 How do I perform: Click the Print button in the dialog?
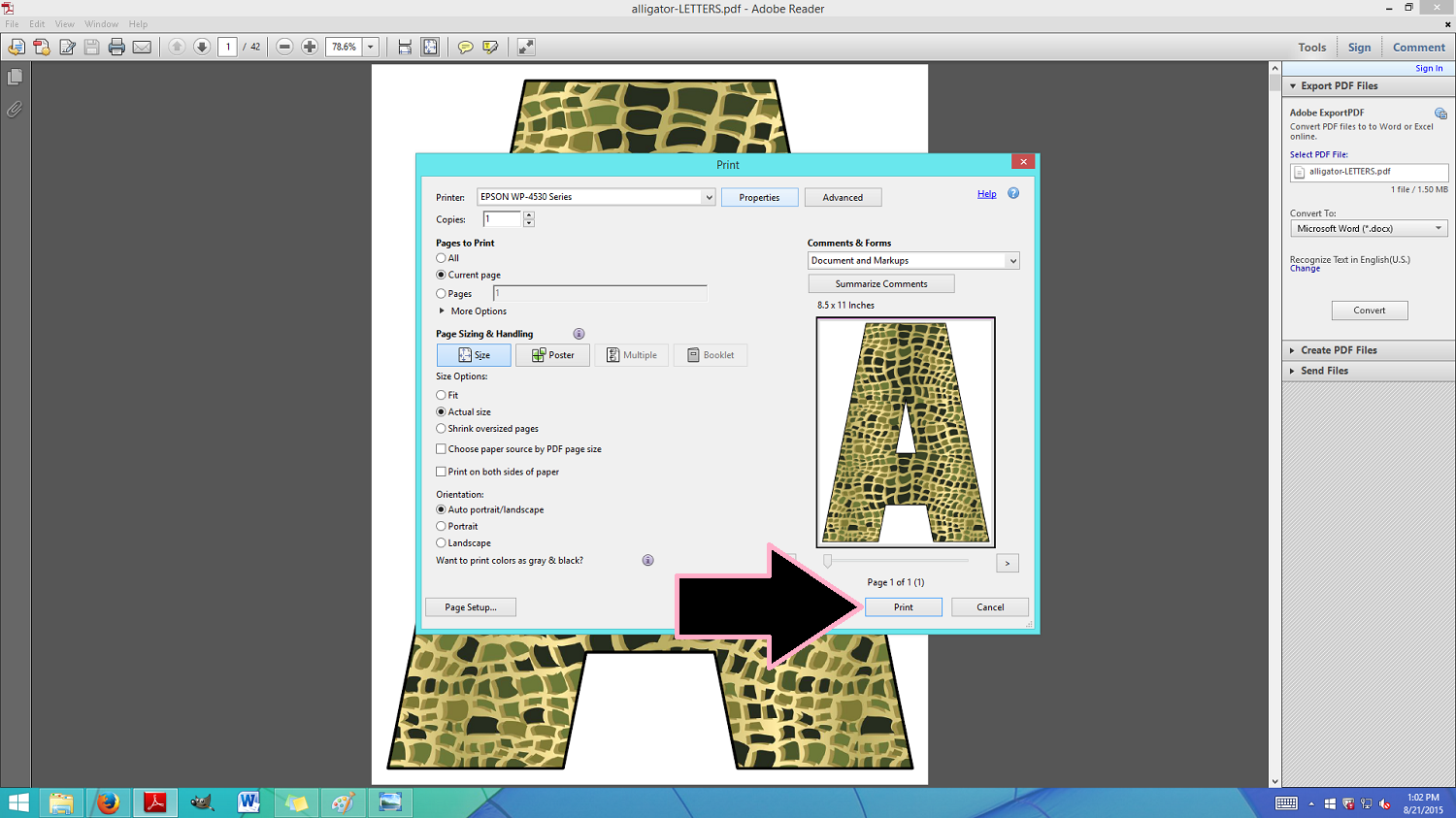[x=904, y=607]
